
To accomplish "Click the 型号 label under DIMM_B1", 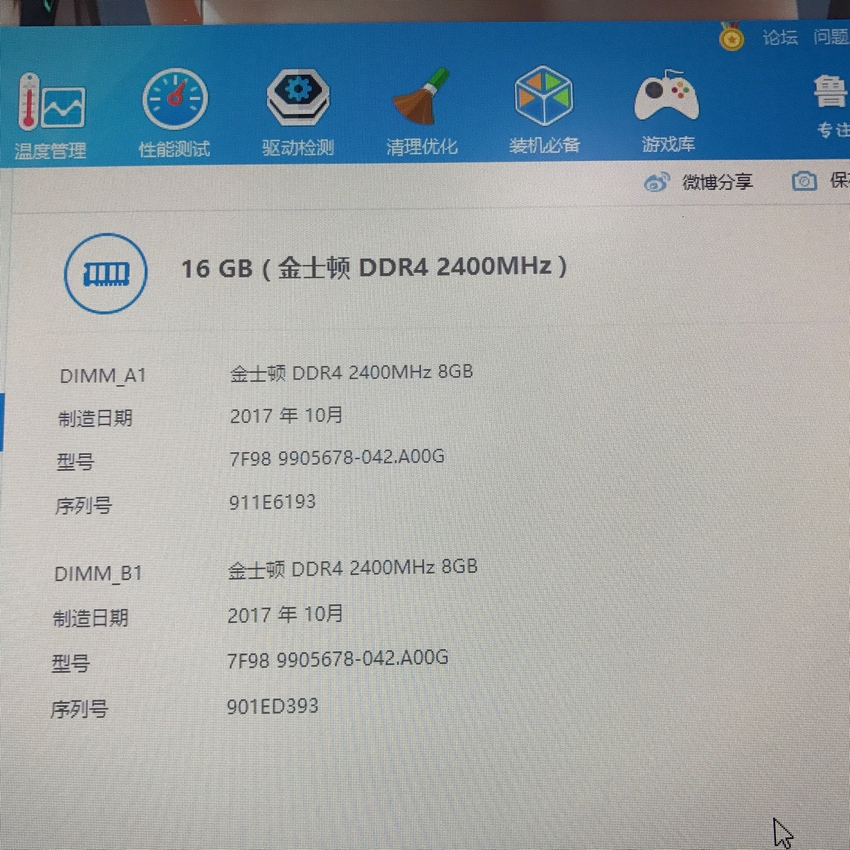I will (x=70, y=663).
